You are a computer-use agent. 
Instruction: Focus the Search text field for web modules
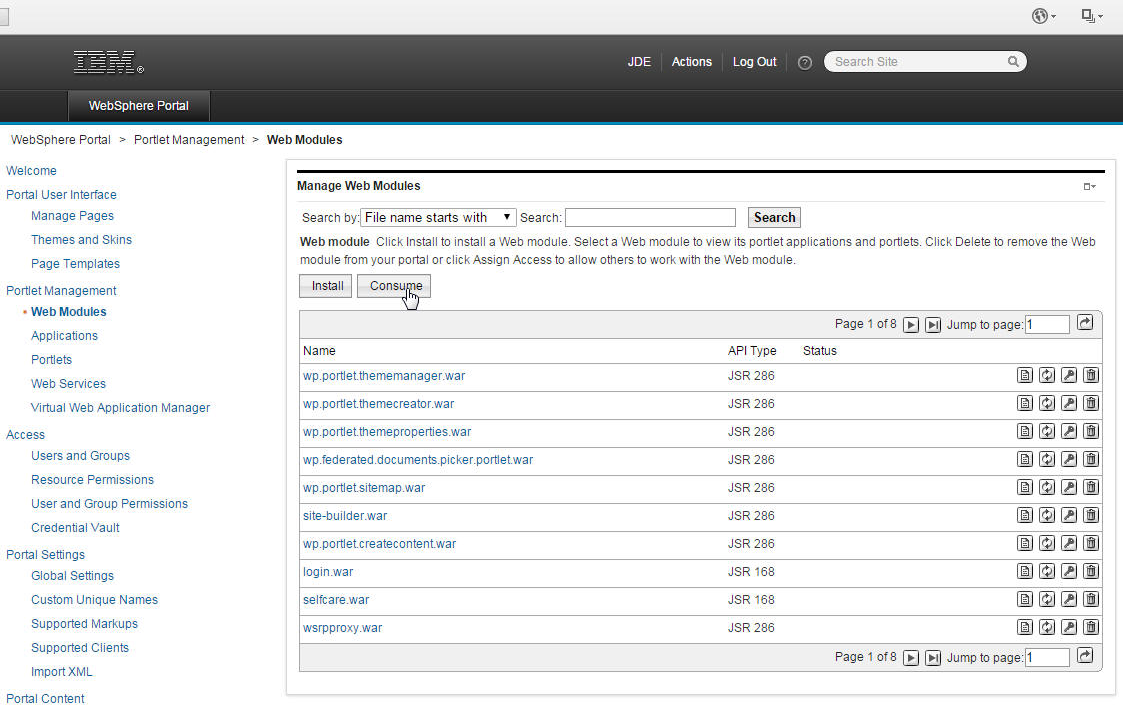point(650,218)
